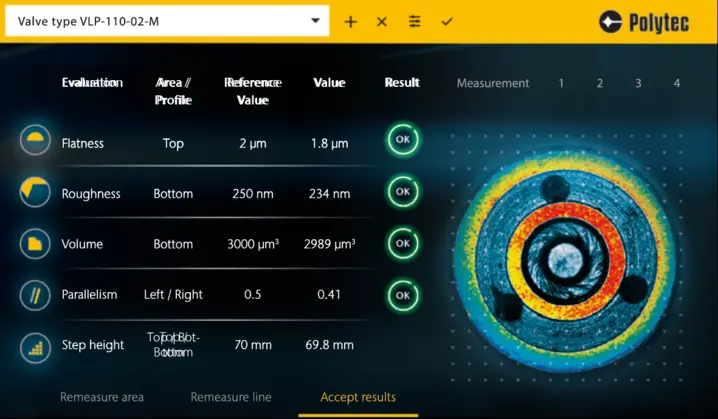Click Accept results
The width and height of the screenshot is (718, 419).
tap(358, 397)
